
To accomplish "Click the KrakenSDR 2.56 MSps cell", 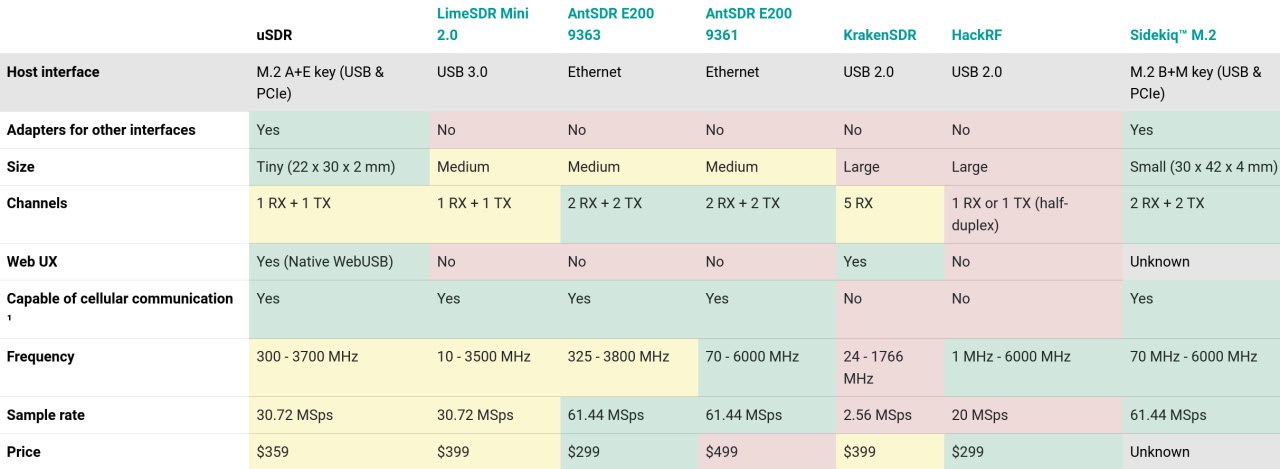I will pyautogui.click(x=890, y=415).
